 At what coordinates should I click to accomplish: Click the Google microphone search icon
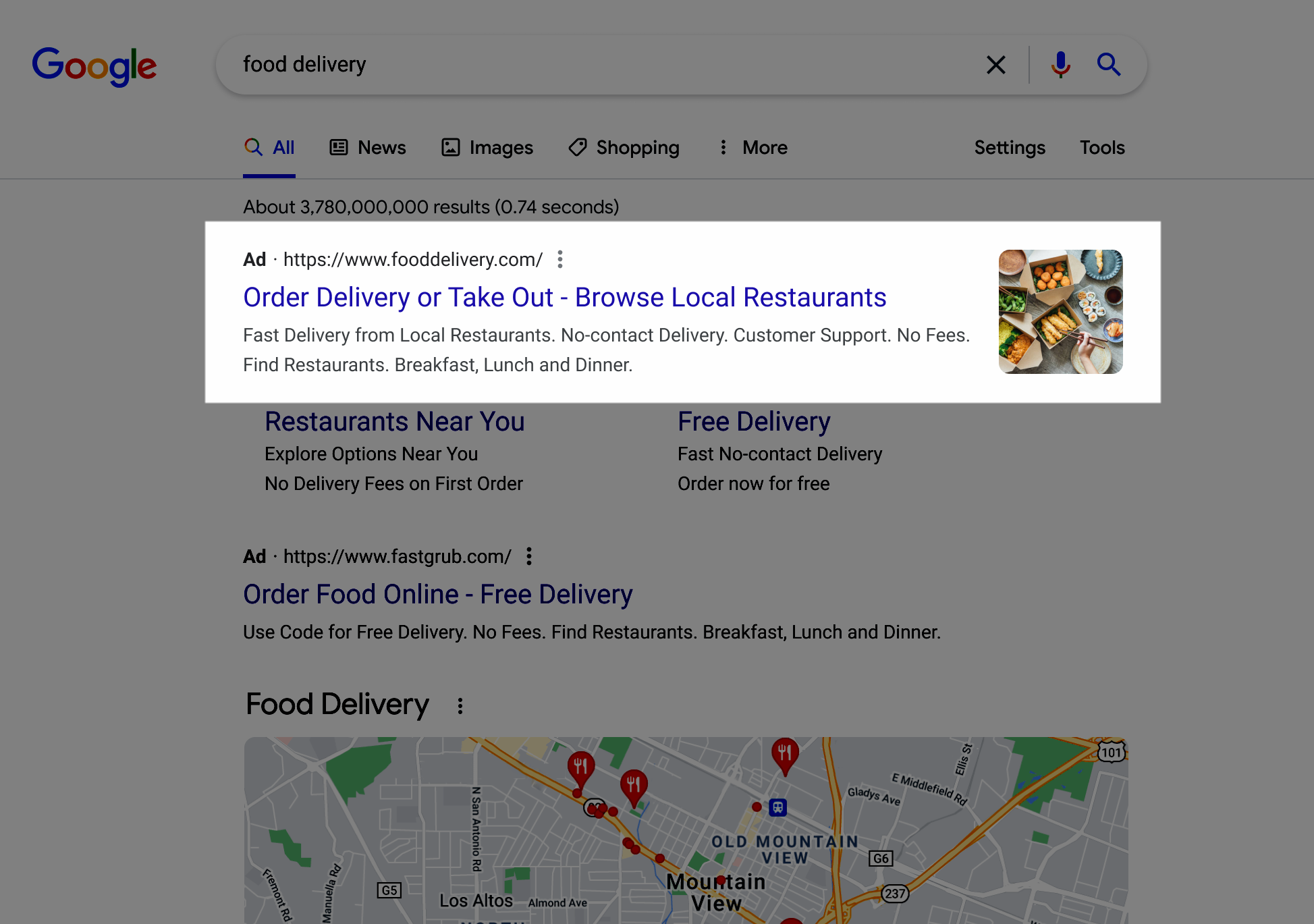(1058, 64)
